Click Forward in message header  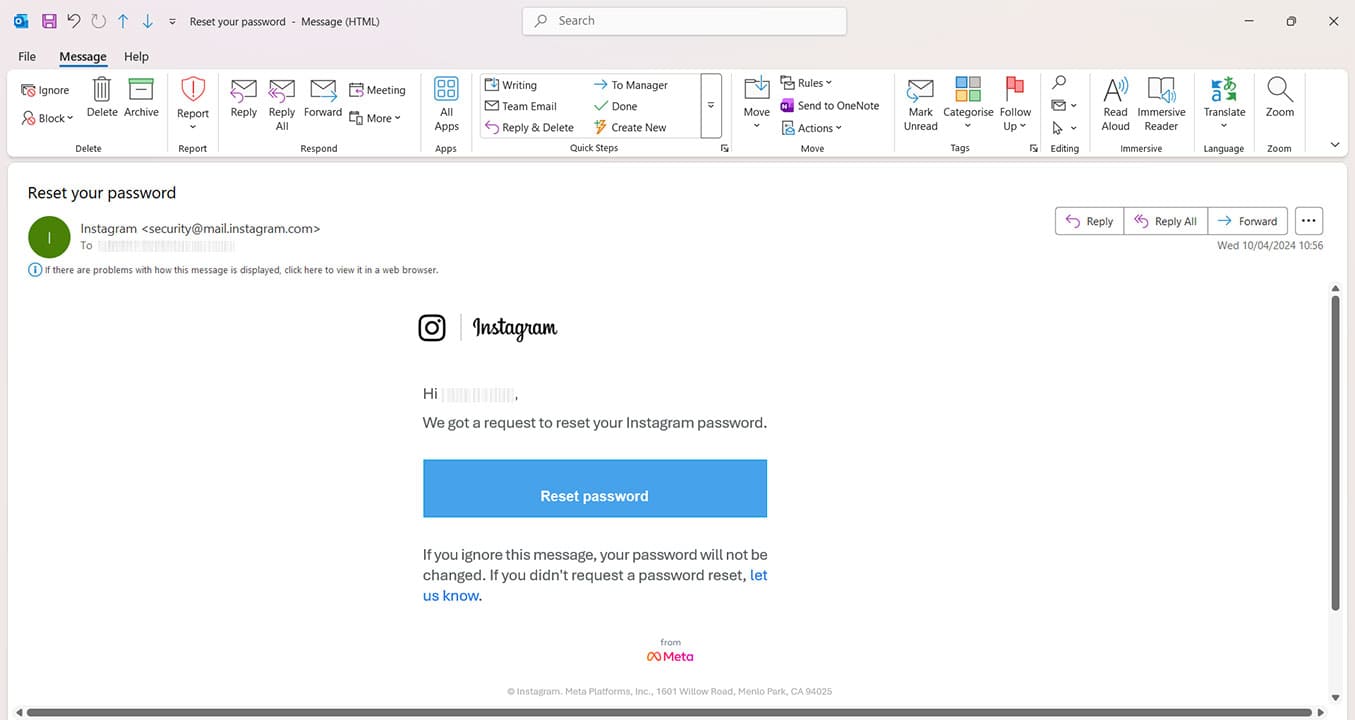point(1247,221)
